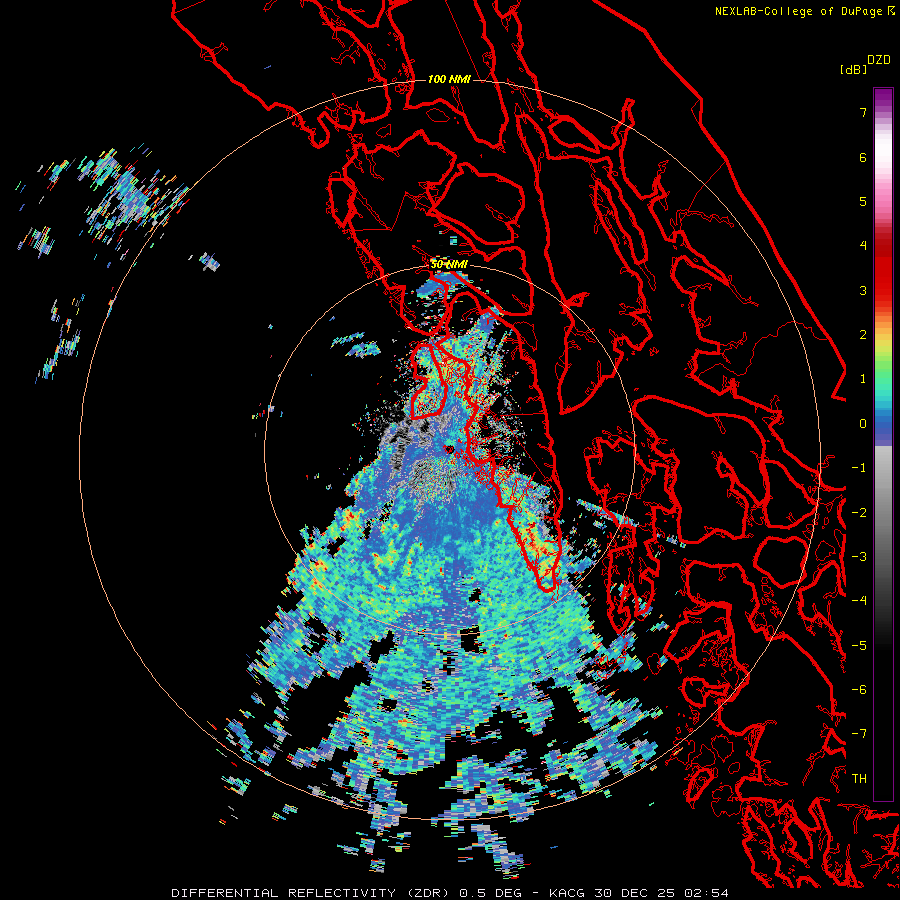Click the 2 dB legend label
The width and height of the screenshot is (900, 900).
click(x=863, y=335)
